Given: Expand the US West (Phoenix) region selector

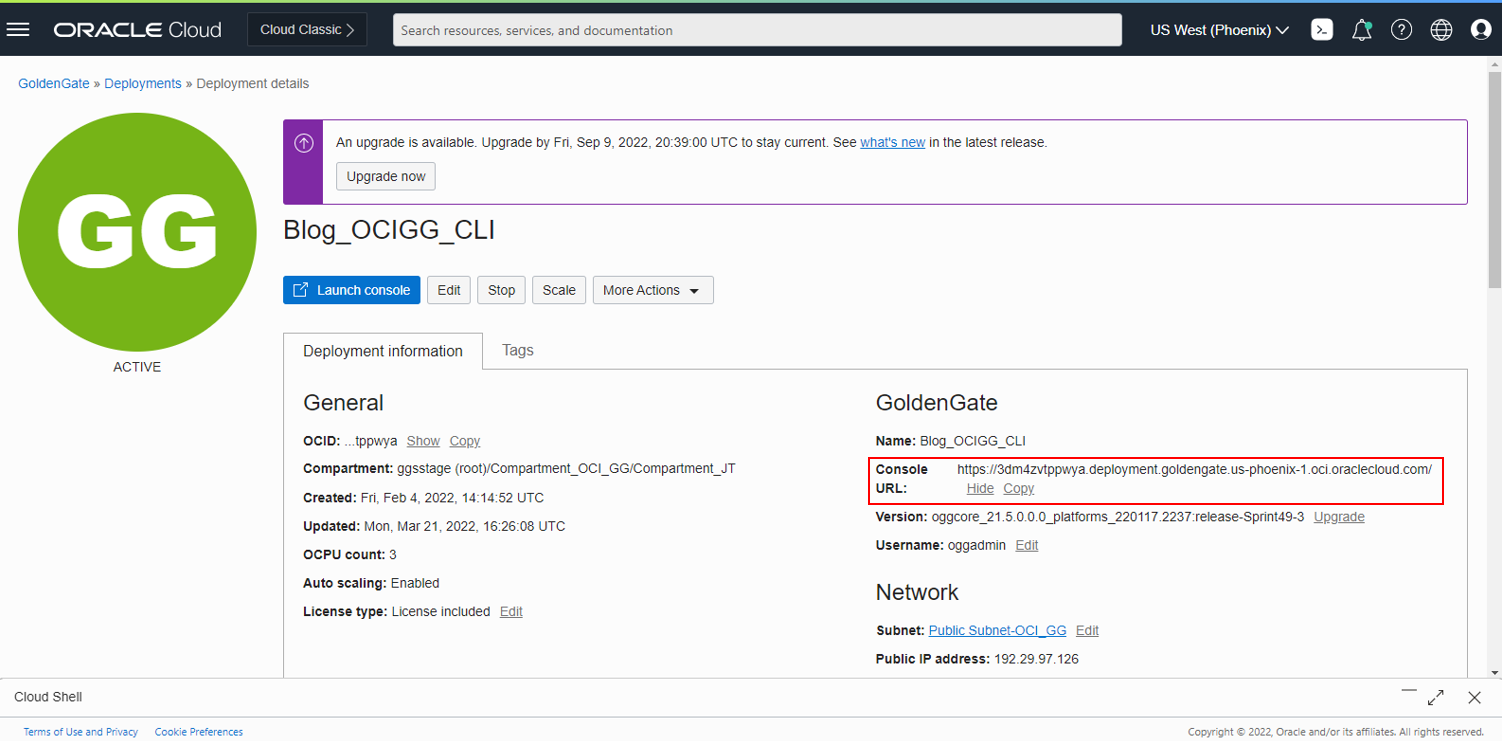Looking at the screenshot, I should pyautogui.click(x=1219, y=30).
